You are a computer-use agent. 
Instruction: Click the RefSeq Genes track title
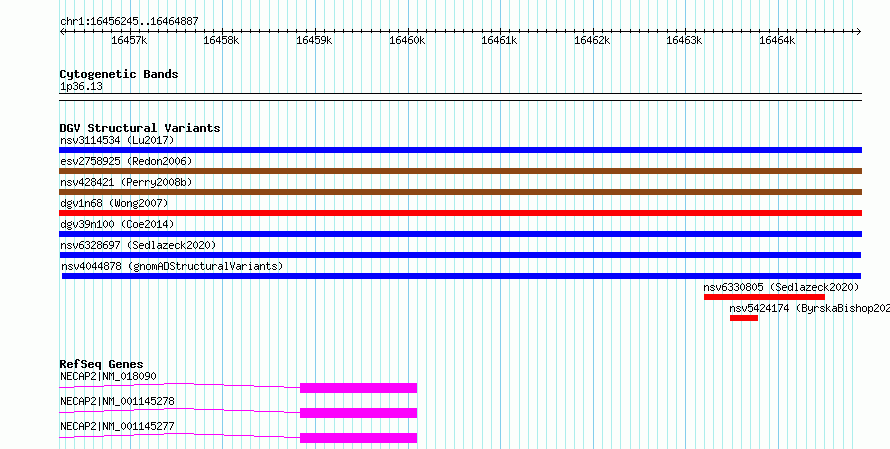click(x=102, y=364)
